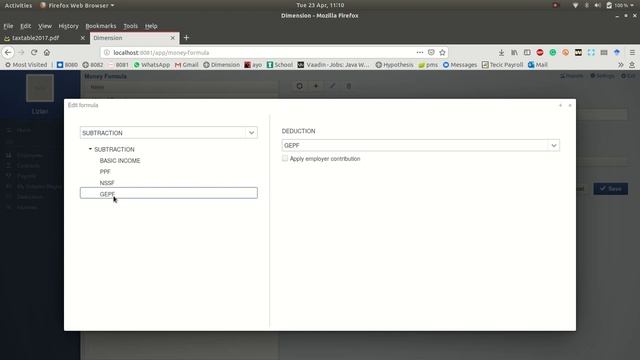Click the pencil edit icon in Money Formula toolbar

point(332,86)
